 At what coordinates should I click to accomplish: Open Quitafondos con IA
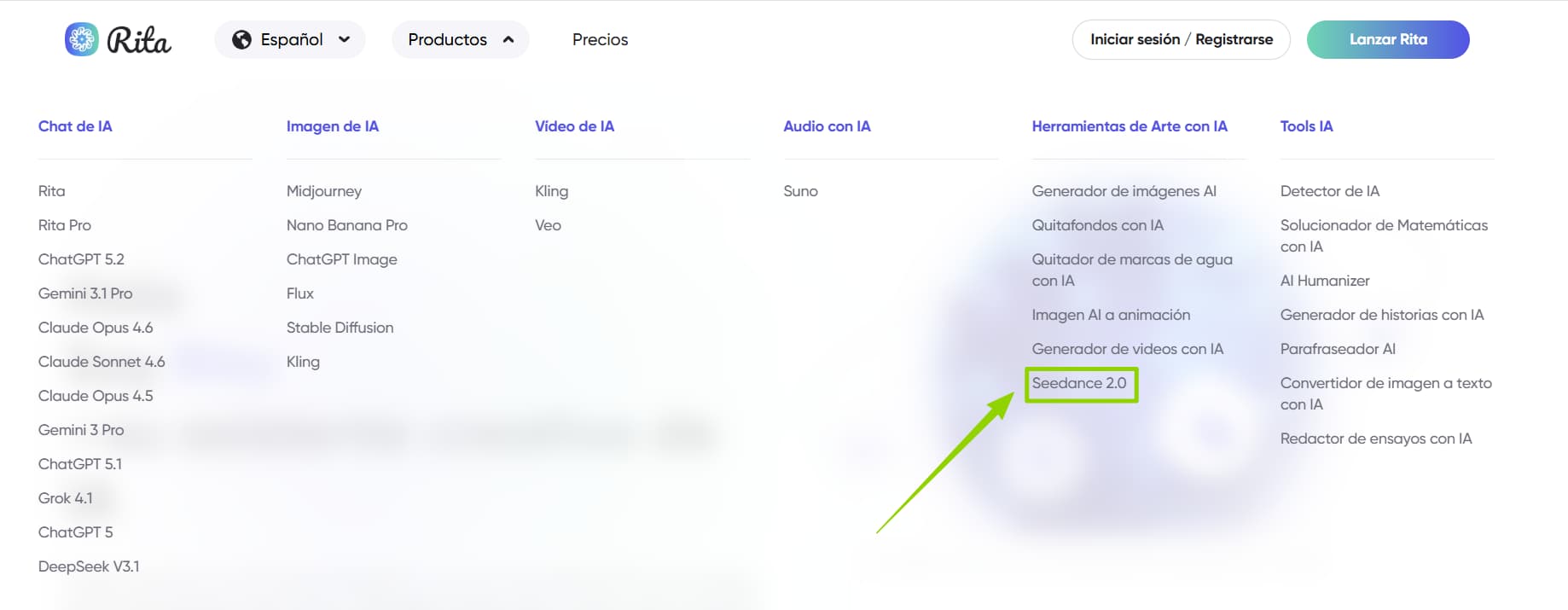pyautogui.click(x=1097, y=225)
